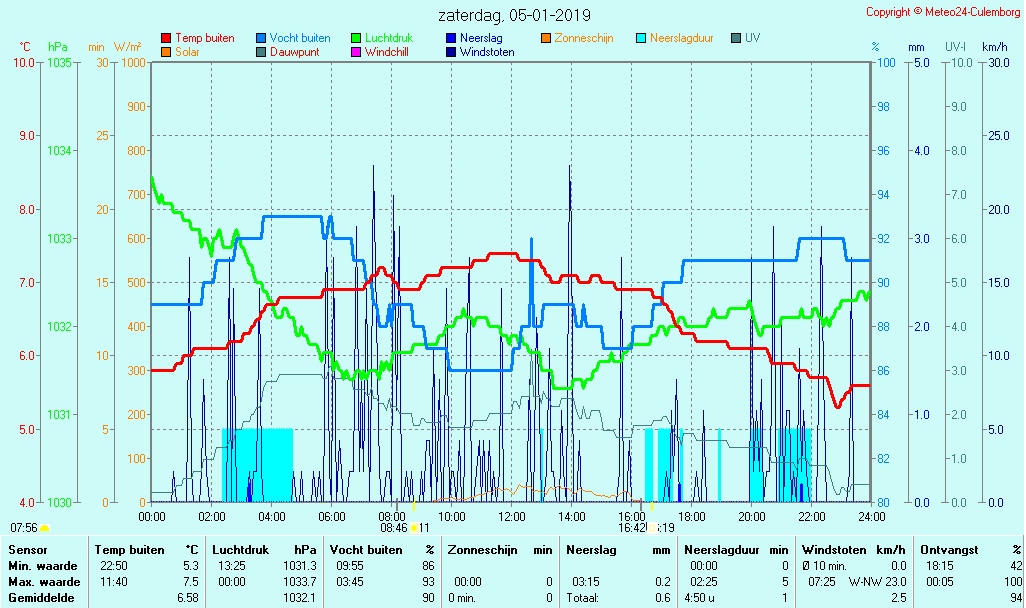Click the orange Solar legend square

pyautogui.click(x=166, y=52)
